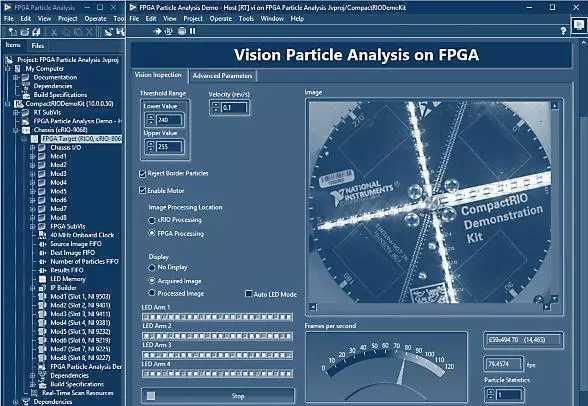Select the Source Image FIFO item
The width and height of the screenshot is (588, 406).
tap(76, 244)
